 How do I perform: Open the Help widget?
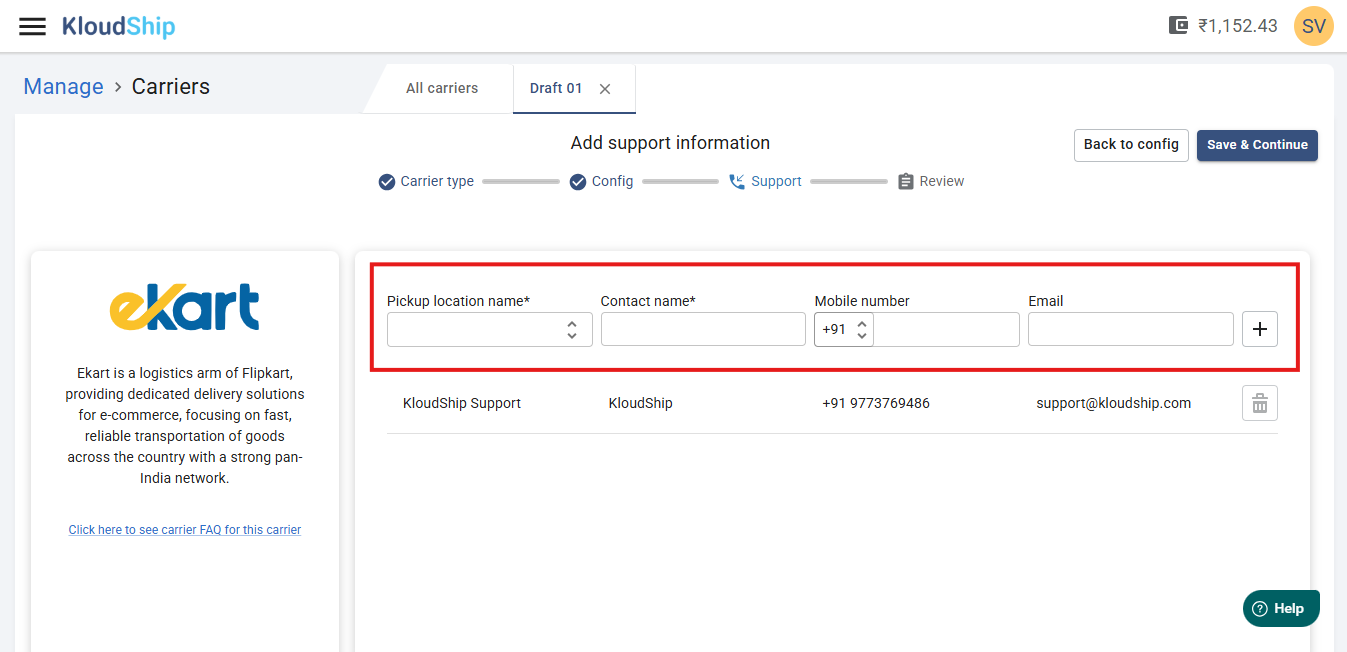tap(1281, 608)
